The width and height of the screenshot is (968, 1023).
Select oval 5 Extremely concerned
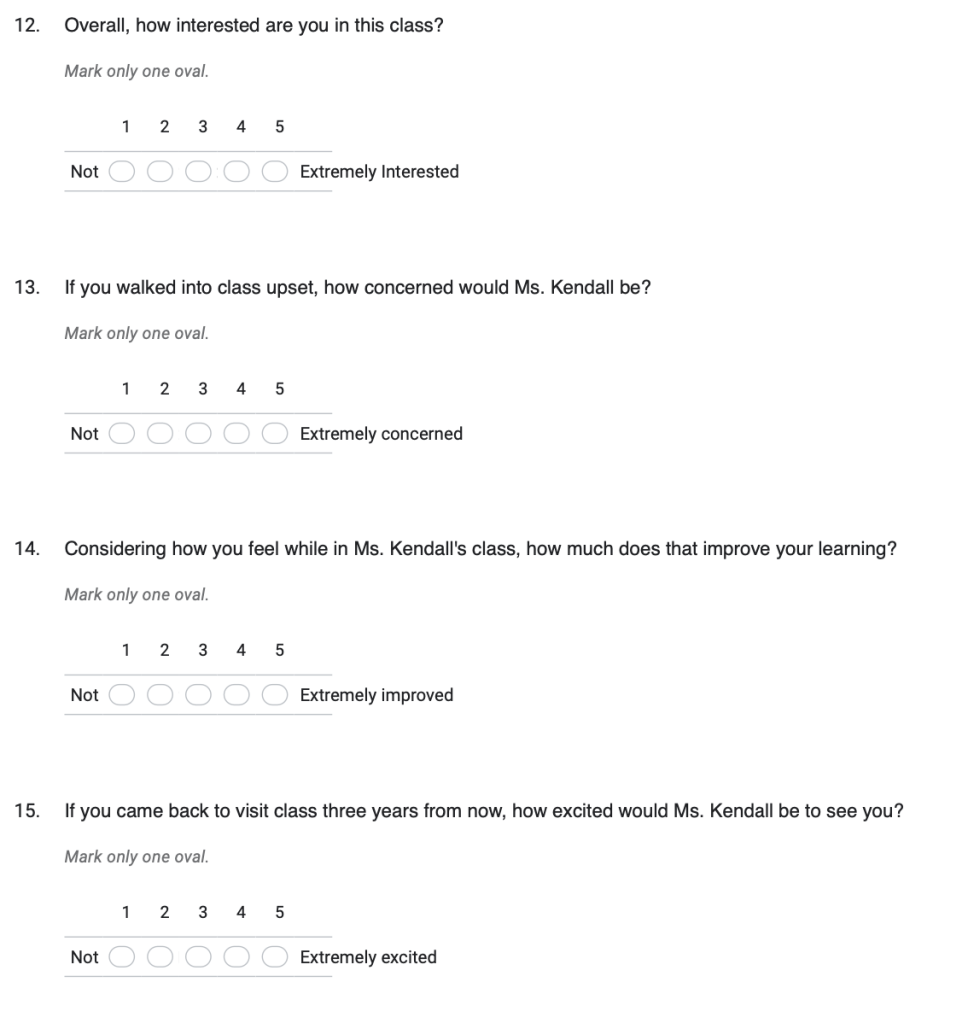coord(276,434)
